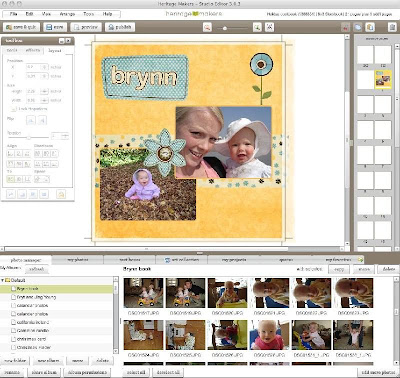Open the Edit menu
Screen dimensions: 400x378
point(29,14)
